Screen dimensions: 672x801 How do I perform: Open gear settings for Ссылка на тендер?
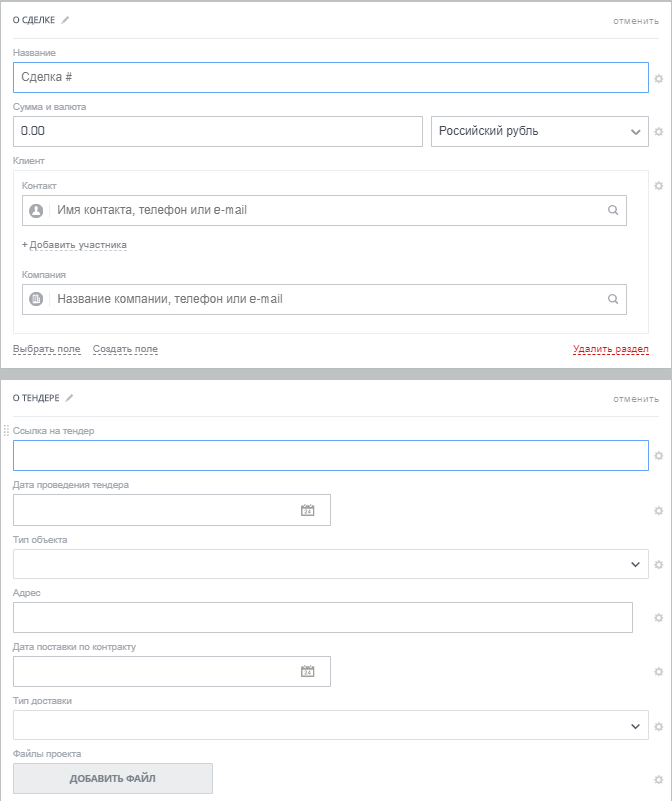(x=658, y=456)
